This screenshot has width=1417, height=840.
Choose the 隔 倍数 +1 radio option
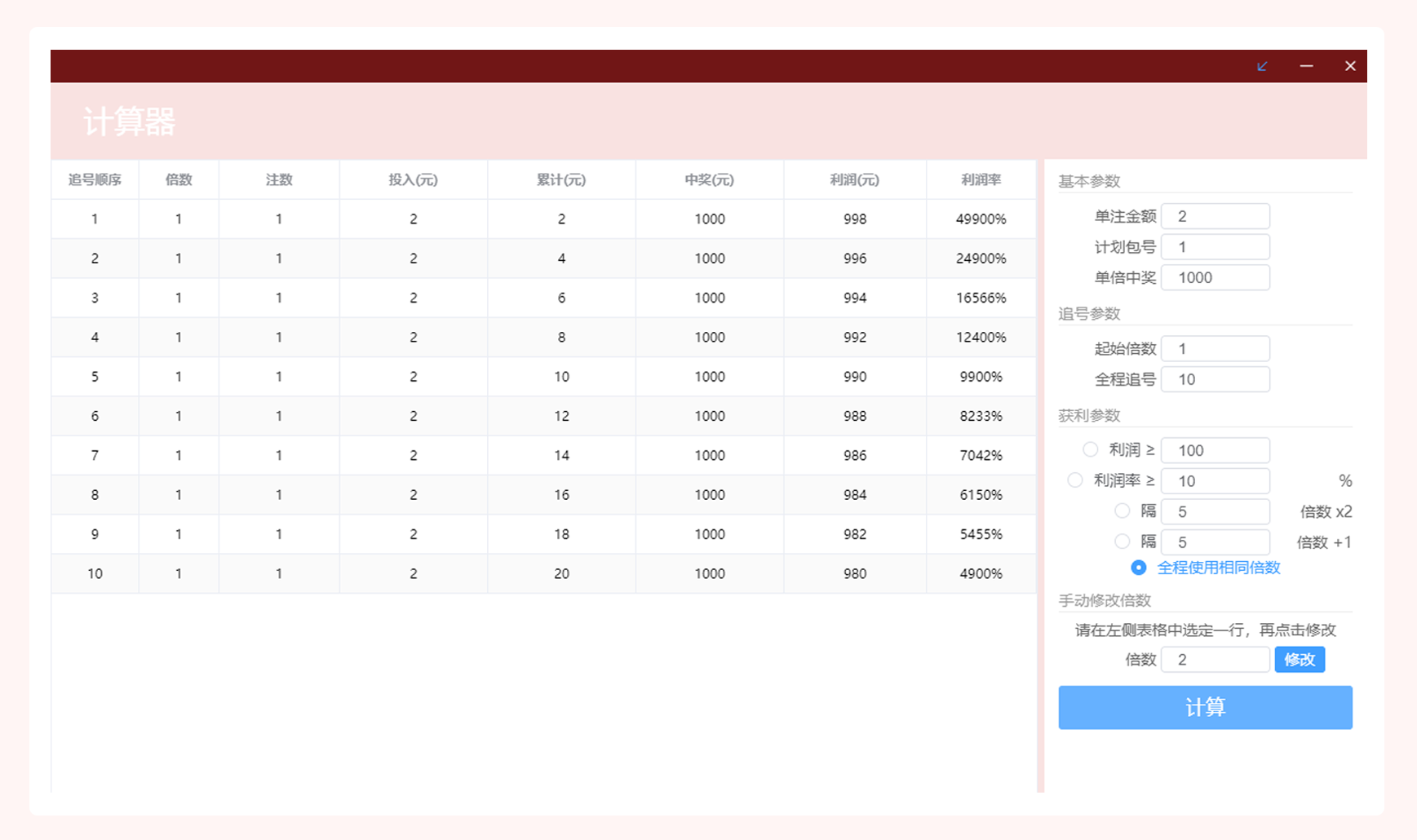click(x=1123, y=542)
